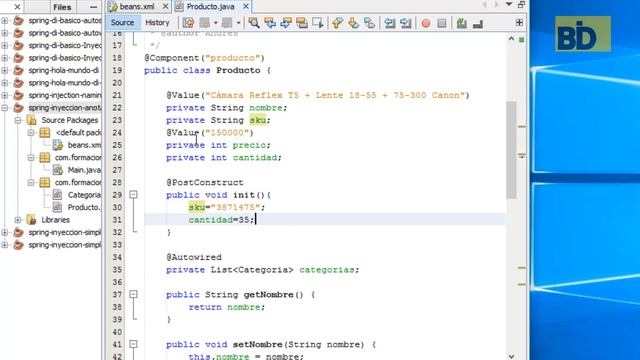
Task: Click the editor scroll up arrow
Action: (511, 39)
